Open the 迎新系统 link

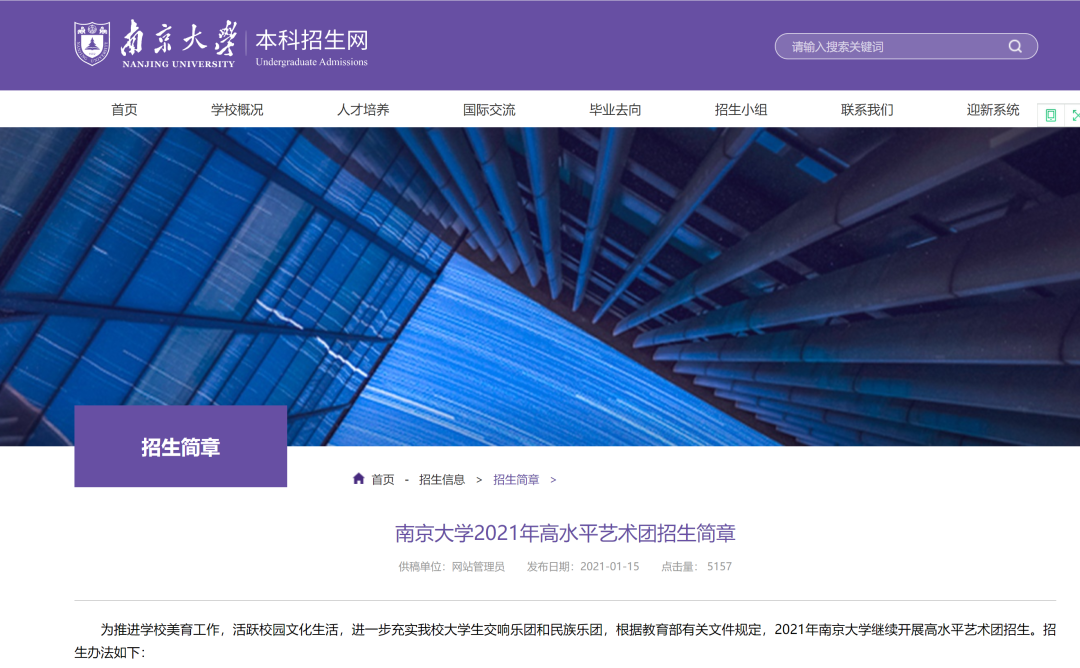(x=993, y=110)
